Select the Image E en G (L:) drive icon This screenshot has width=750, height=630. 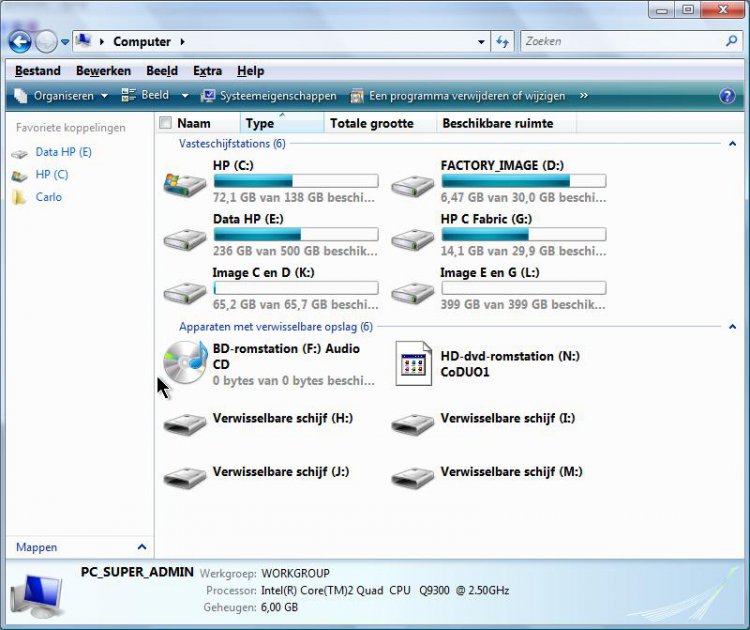[412, 293]
